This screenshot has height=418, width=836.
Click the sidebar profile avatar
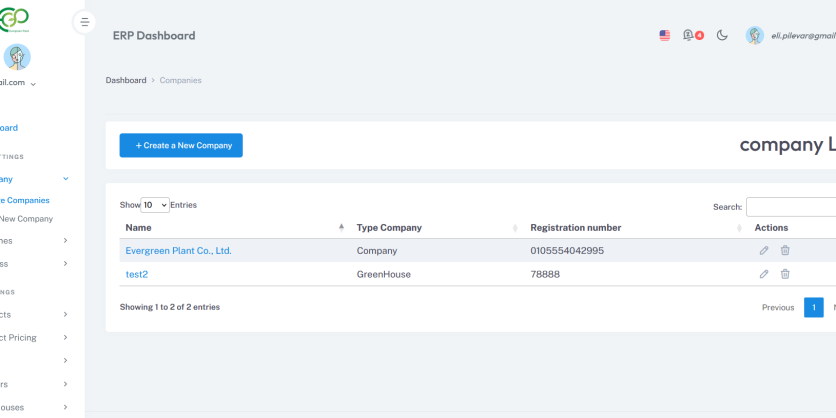tap(17, 57)
